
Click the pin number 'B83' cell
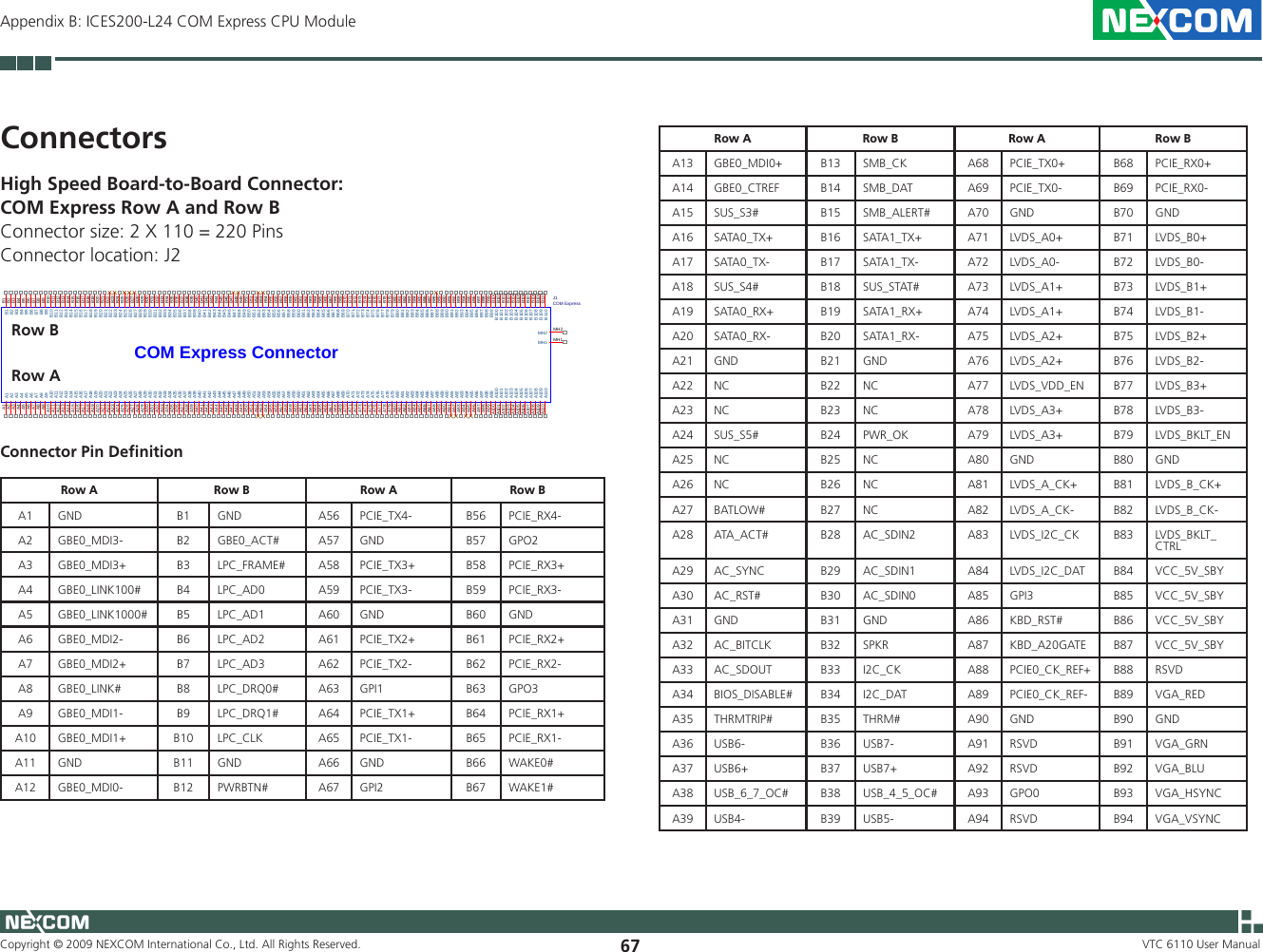1123,540
